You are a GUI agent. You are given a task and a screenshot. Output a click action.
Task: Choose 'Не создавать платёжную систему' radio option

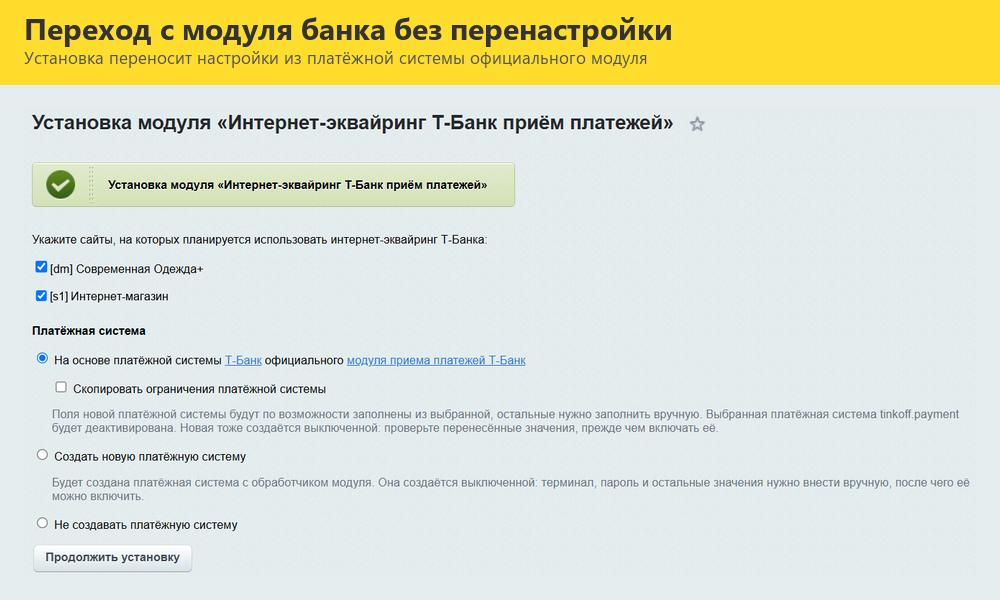tap(42, 523)
